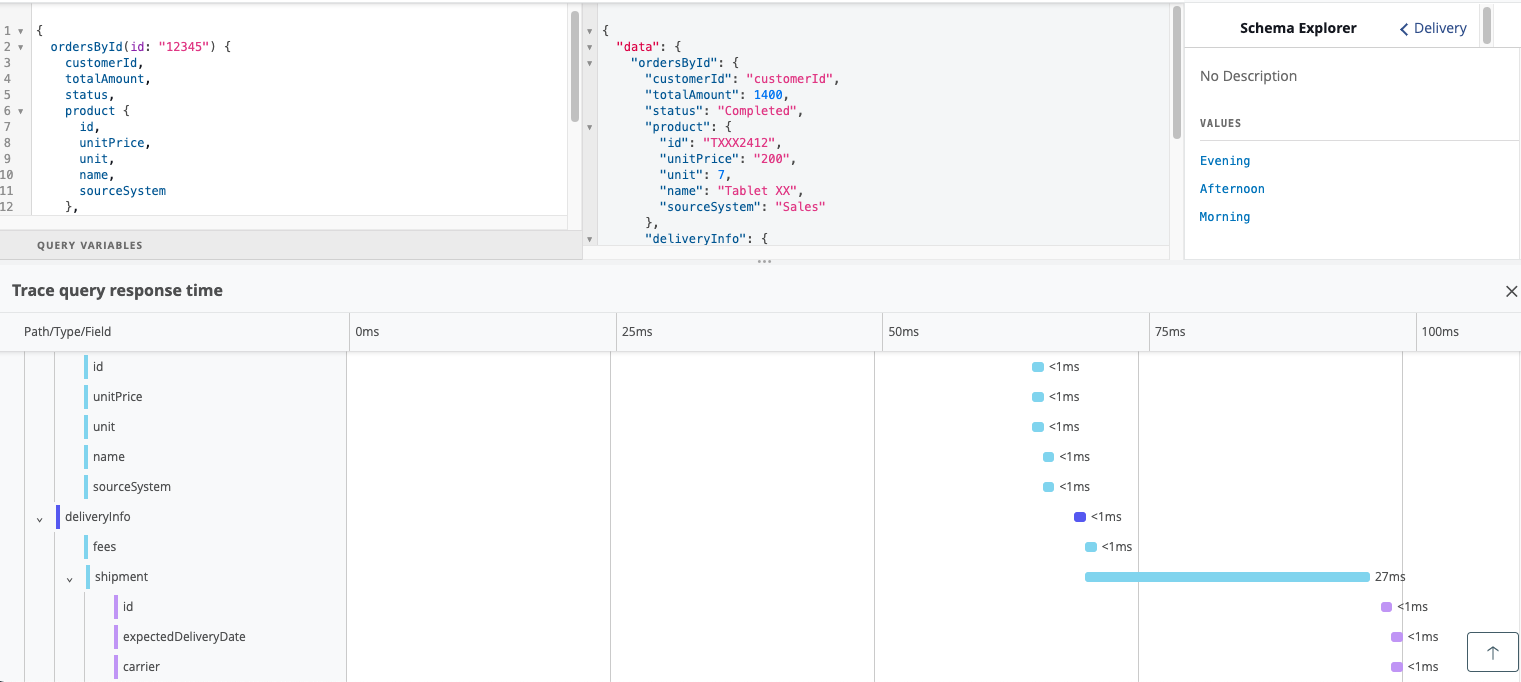Select the Afternoon enum value
The width and height of the screenshot is (1521, 682).
pyautogui.click(x=1232, y=188)
